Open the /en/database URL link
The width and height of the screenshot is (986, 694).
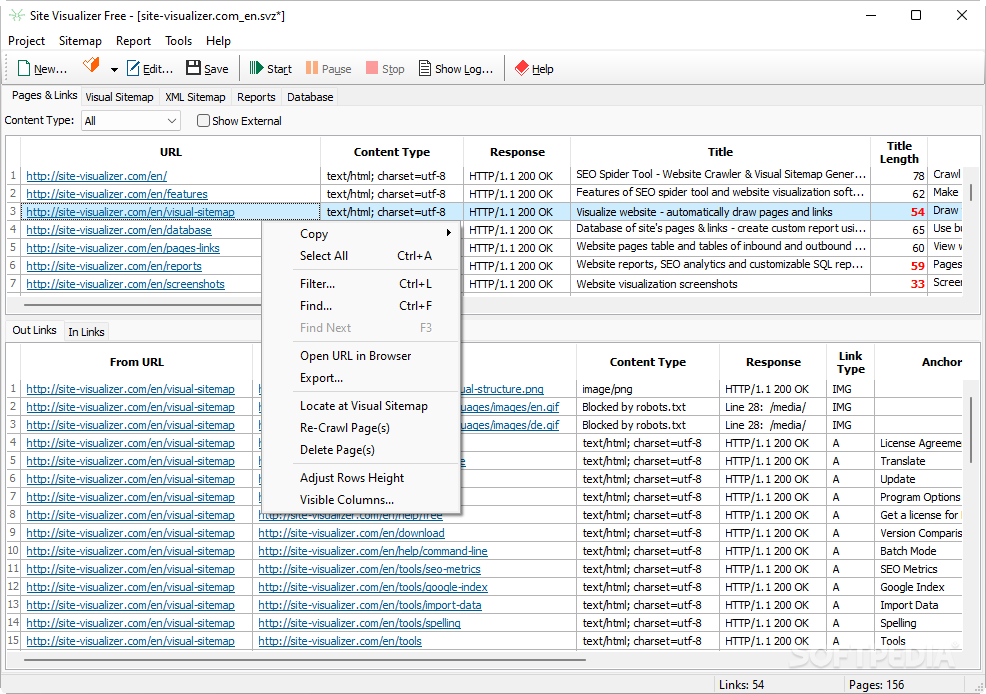119,230
